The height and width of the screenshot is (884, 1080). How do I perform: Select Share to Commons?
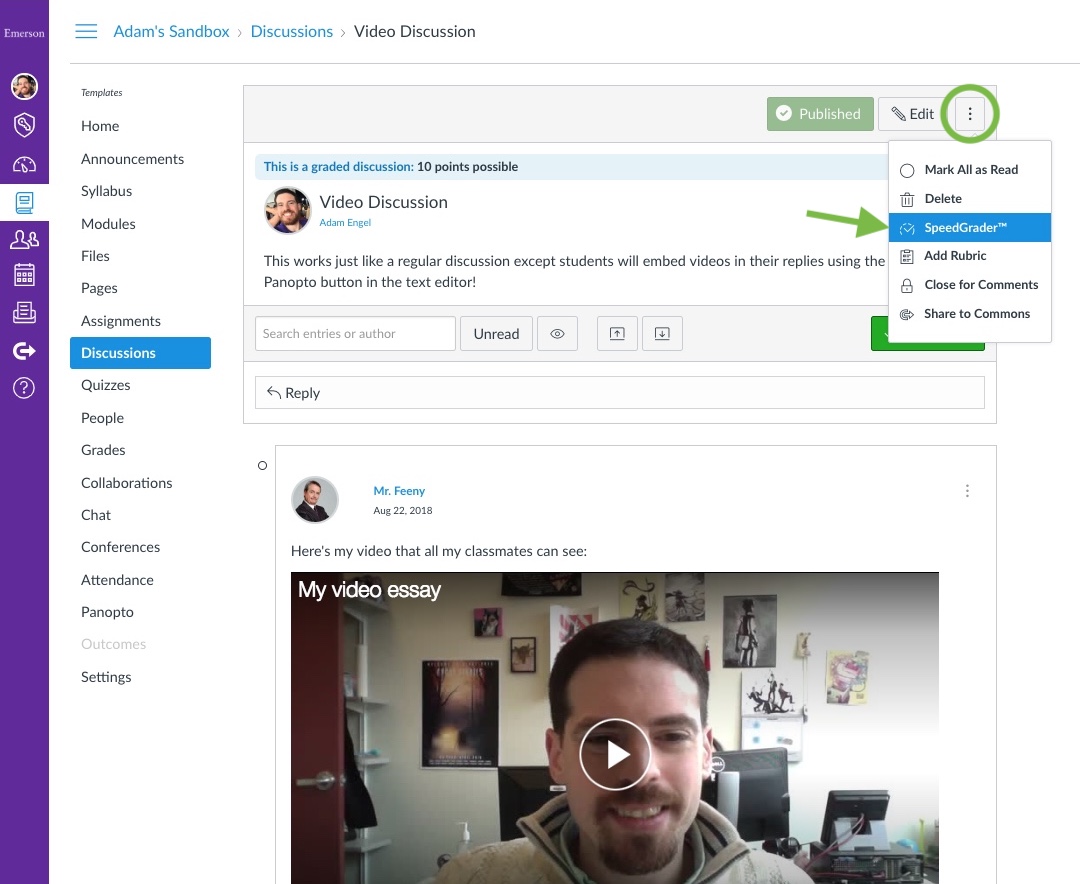click(969, 313)
